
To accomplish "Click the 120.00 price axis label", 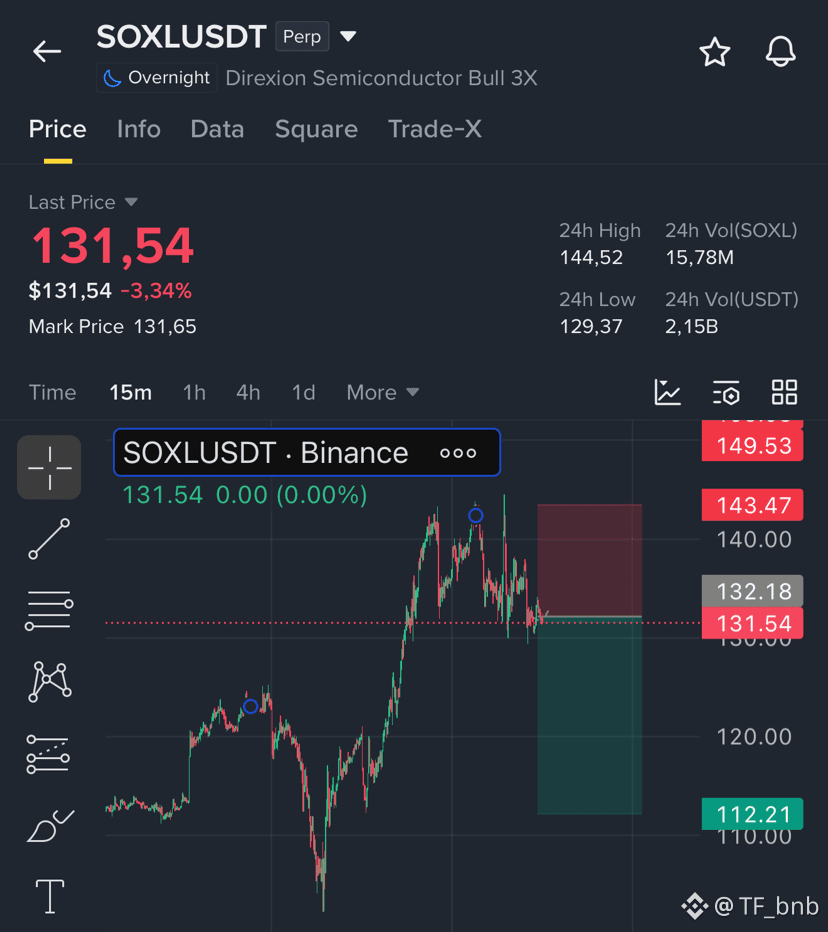I will [754, 736].
